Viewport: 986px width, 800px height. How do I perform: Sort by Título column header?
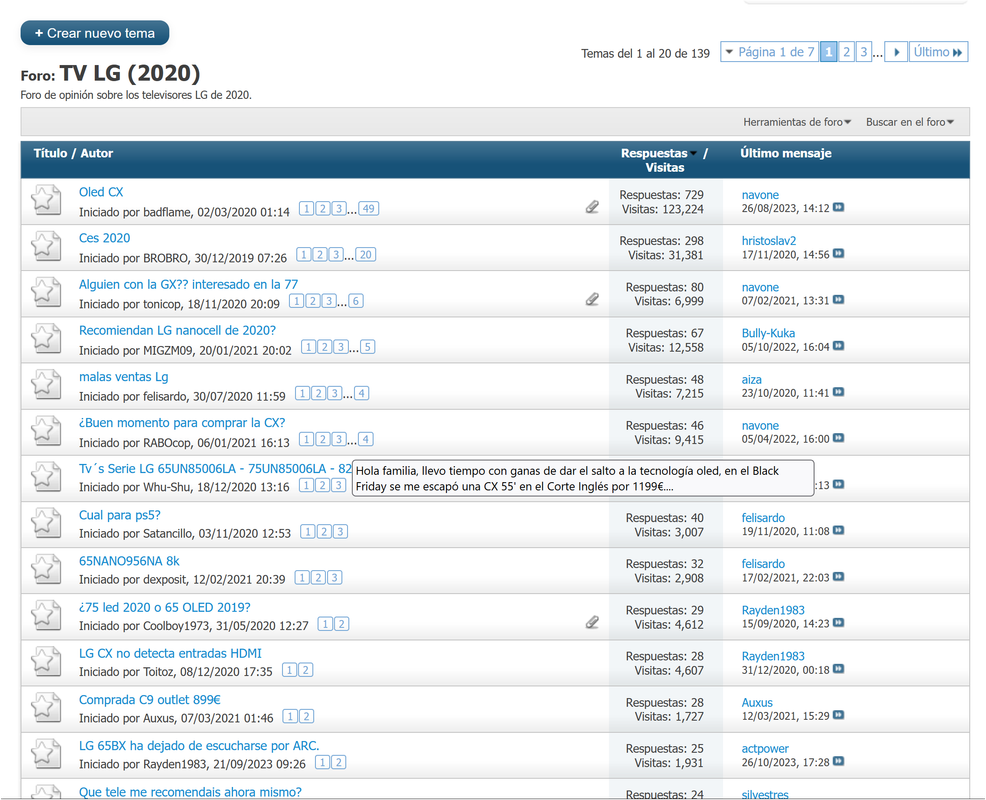pyautogui.click(x=50, y=153)
